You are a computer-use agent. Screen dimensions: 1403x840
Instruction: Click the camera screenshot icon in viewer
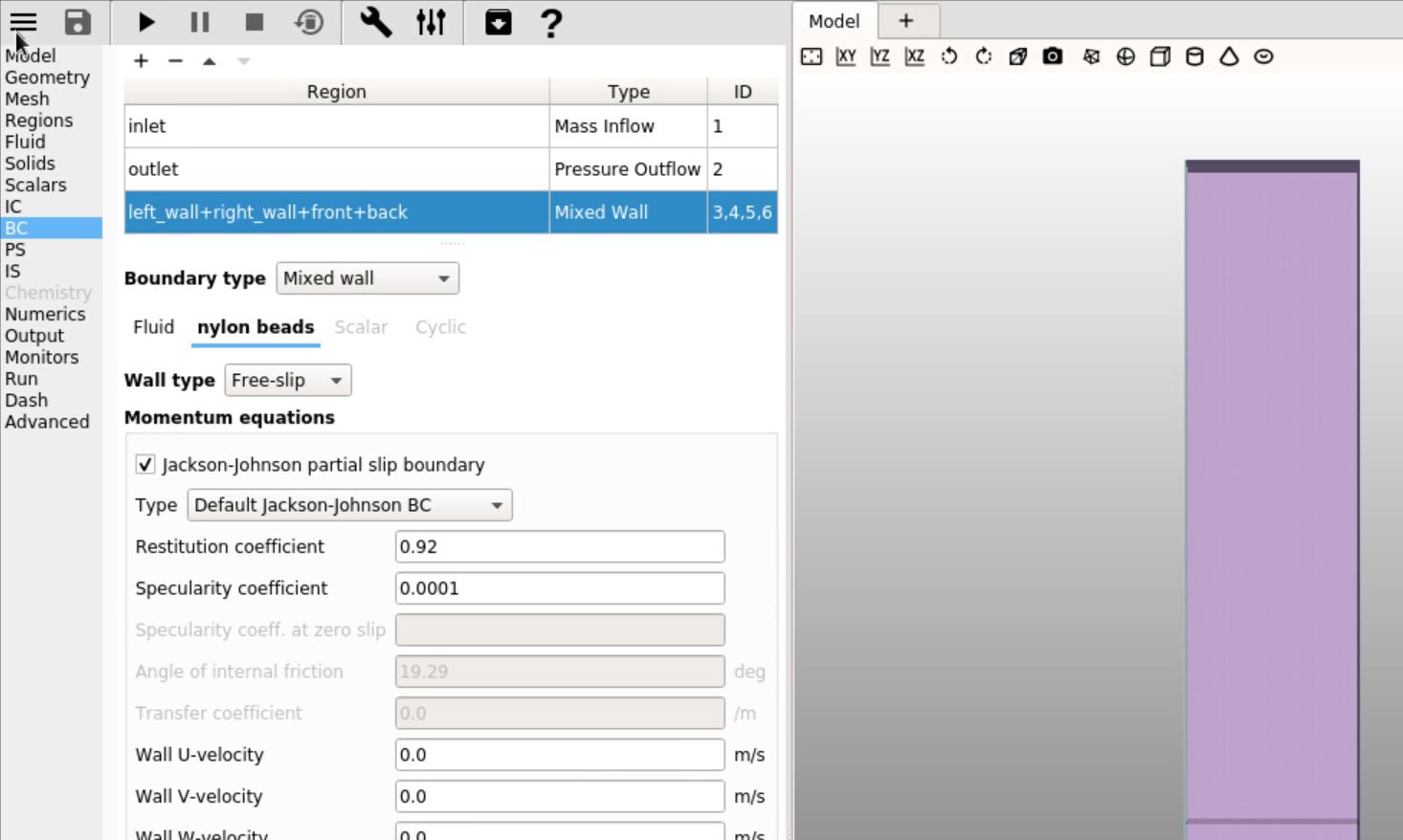1053,56
